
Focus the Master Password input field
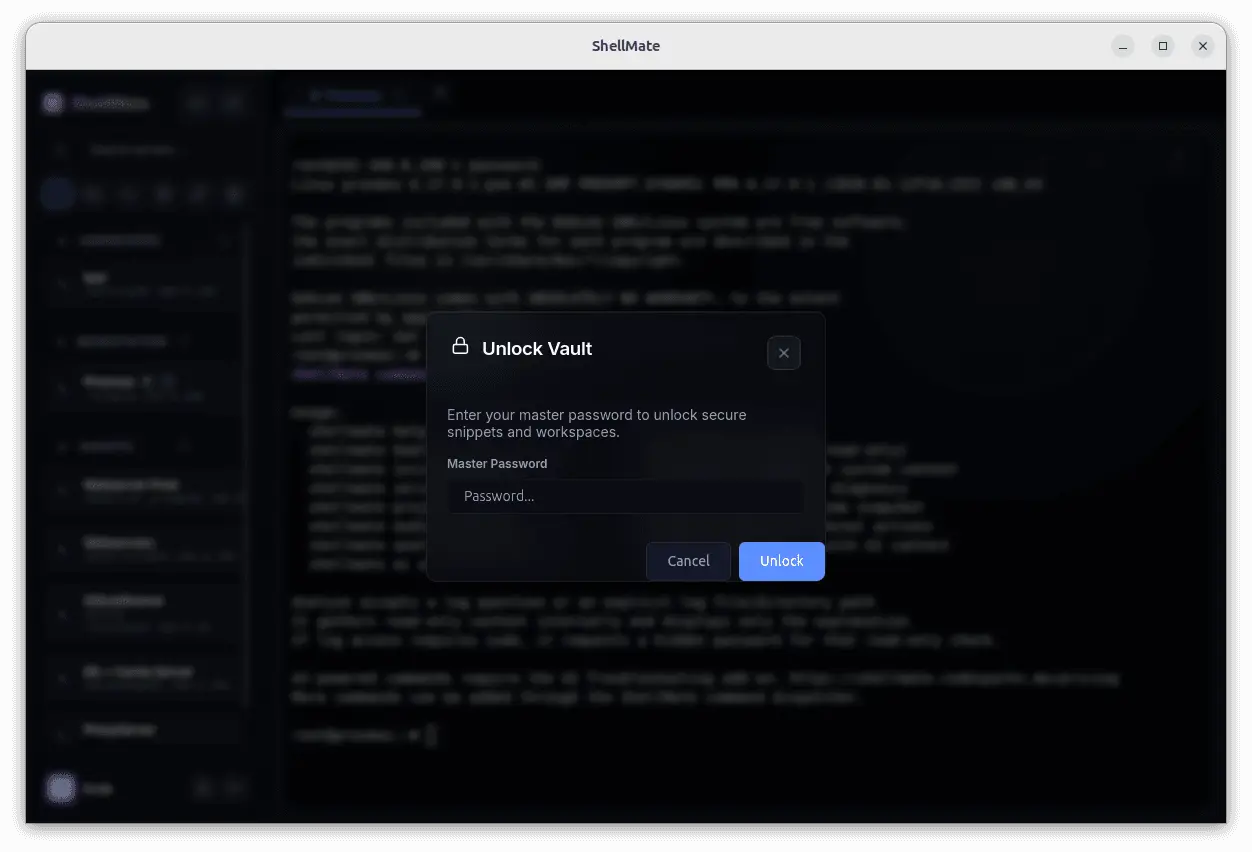tap(625, 496)
